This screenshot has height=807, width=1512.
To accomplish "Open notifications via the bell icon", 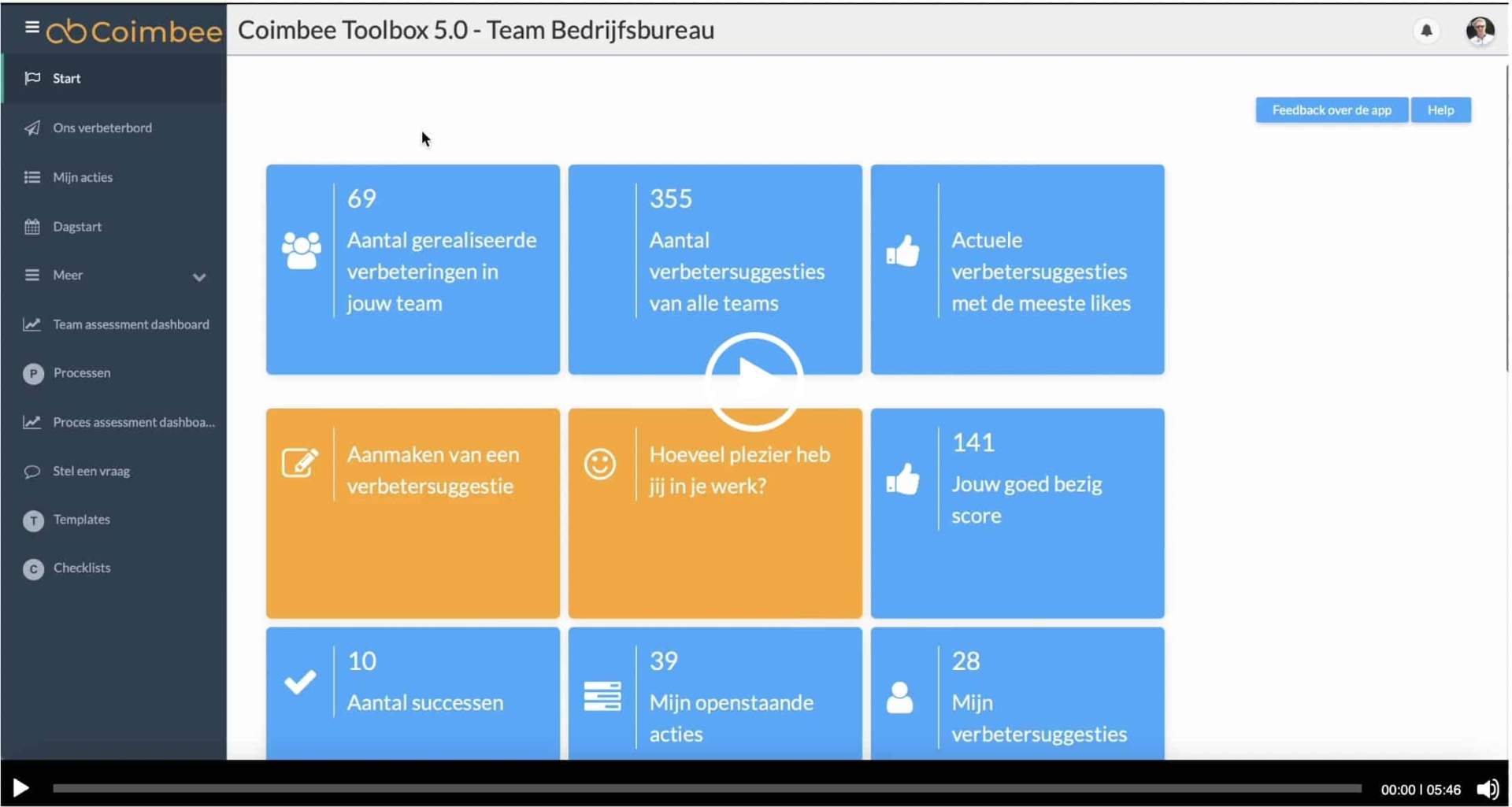I will point(1426,31).
